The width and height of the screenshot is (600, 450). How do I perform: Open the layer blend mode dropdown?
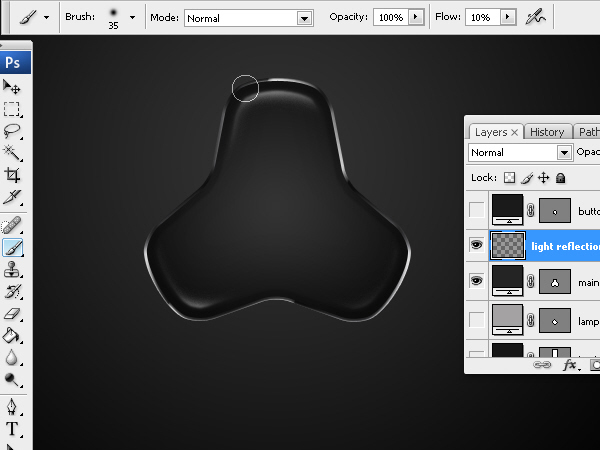coord(564,153)
